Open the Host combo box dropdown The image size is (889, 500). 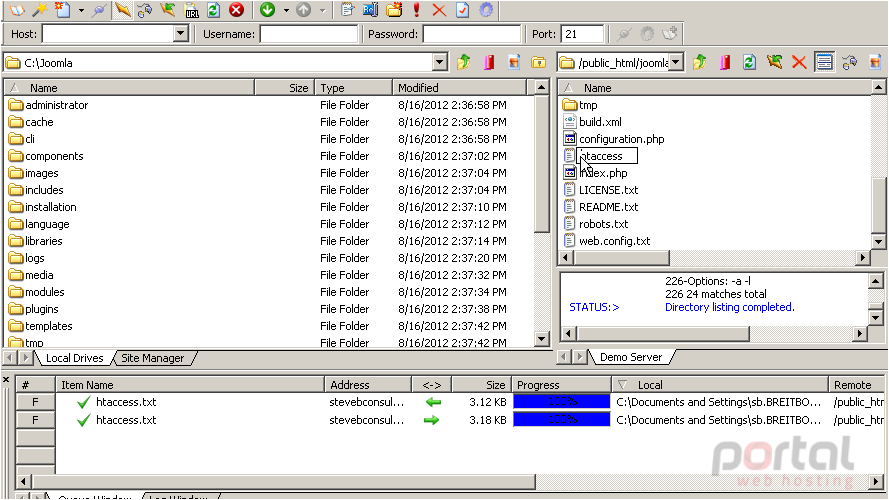coord(180,34)
